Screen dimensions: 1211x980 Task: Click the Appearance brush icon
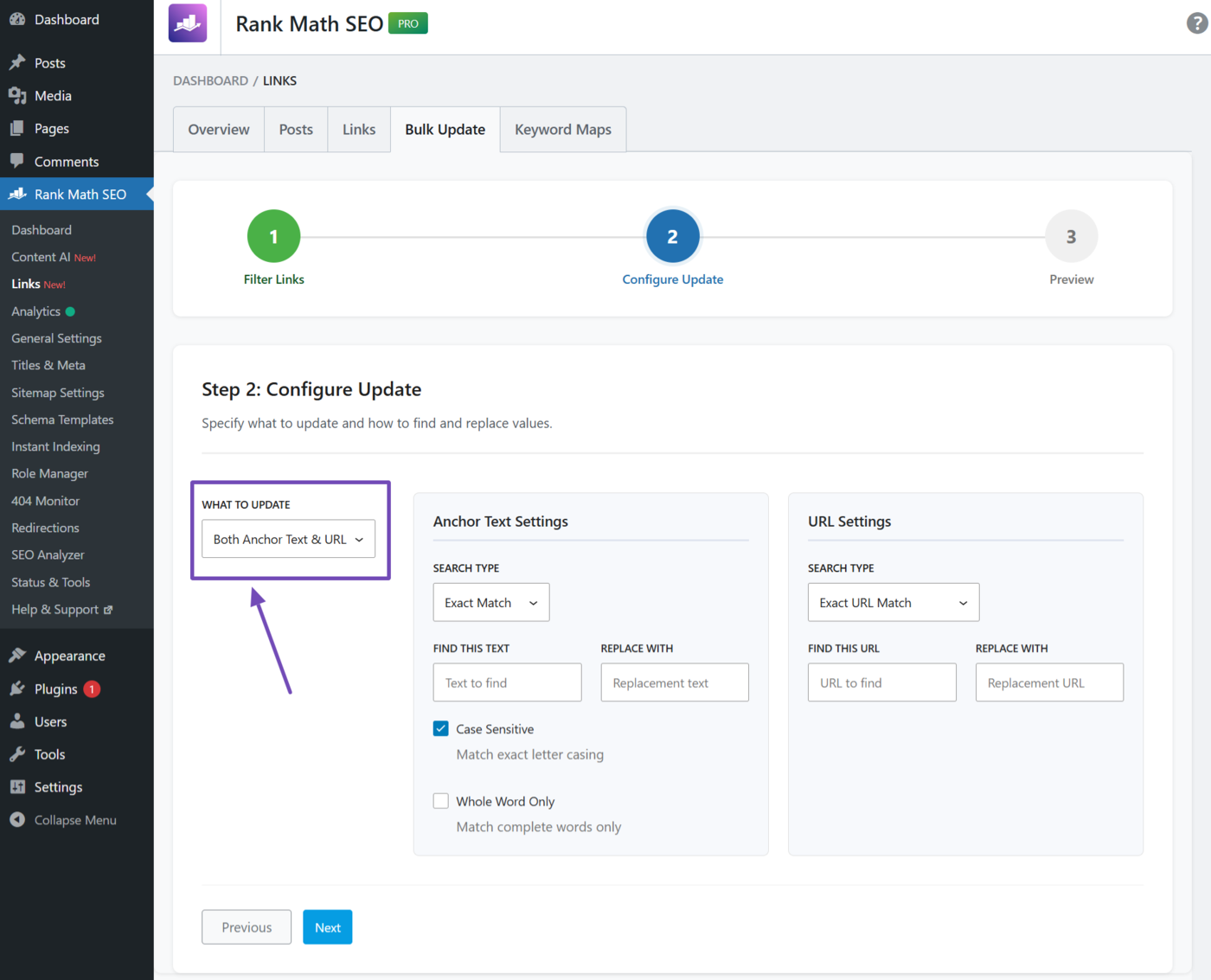[x=17, y=655]
